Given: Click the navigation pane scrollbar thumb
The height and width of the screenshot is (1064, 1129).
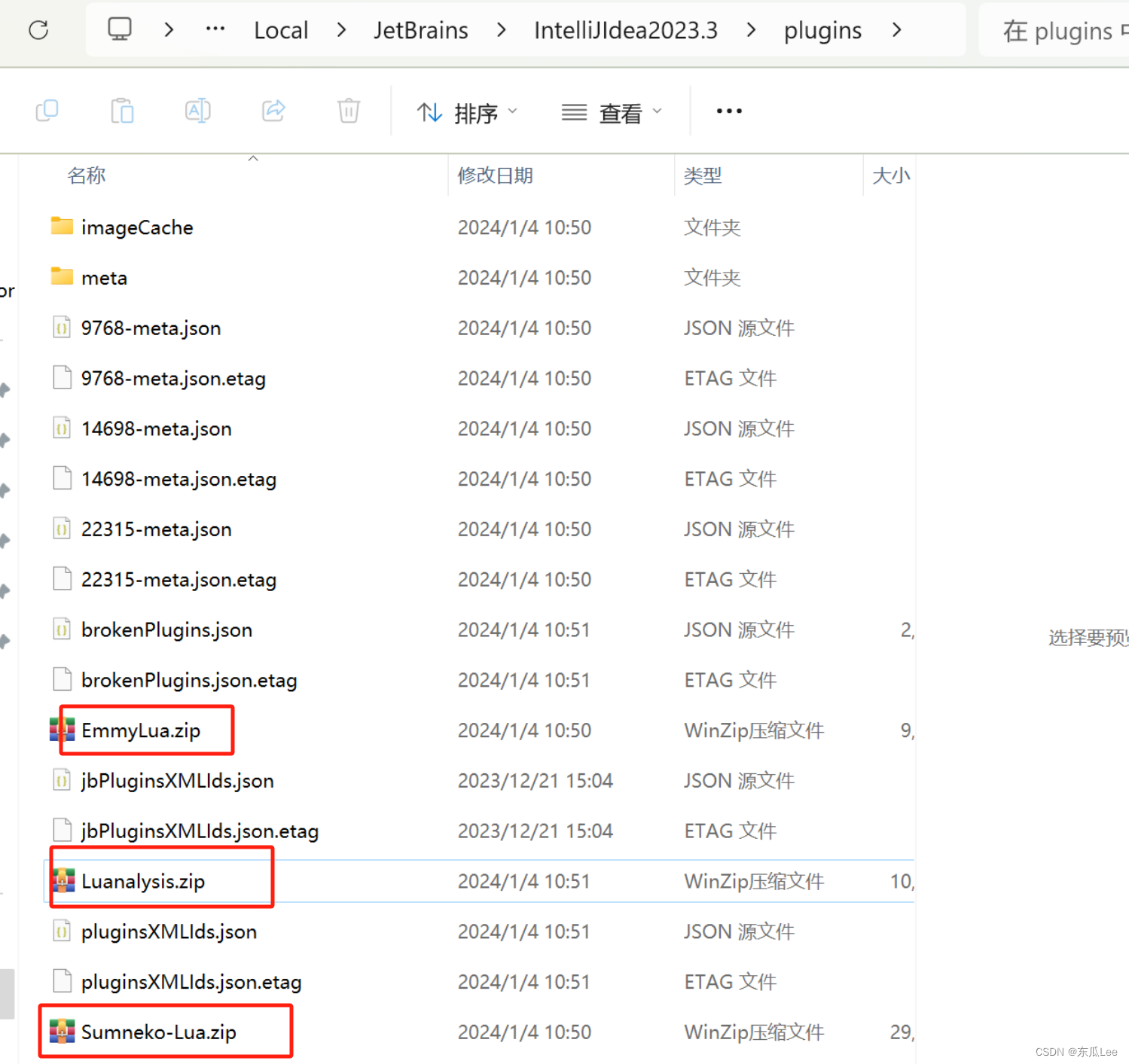Looking at the screenshot, I should coord(7,994).
